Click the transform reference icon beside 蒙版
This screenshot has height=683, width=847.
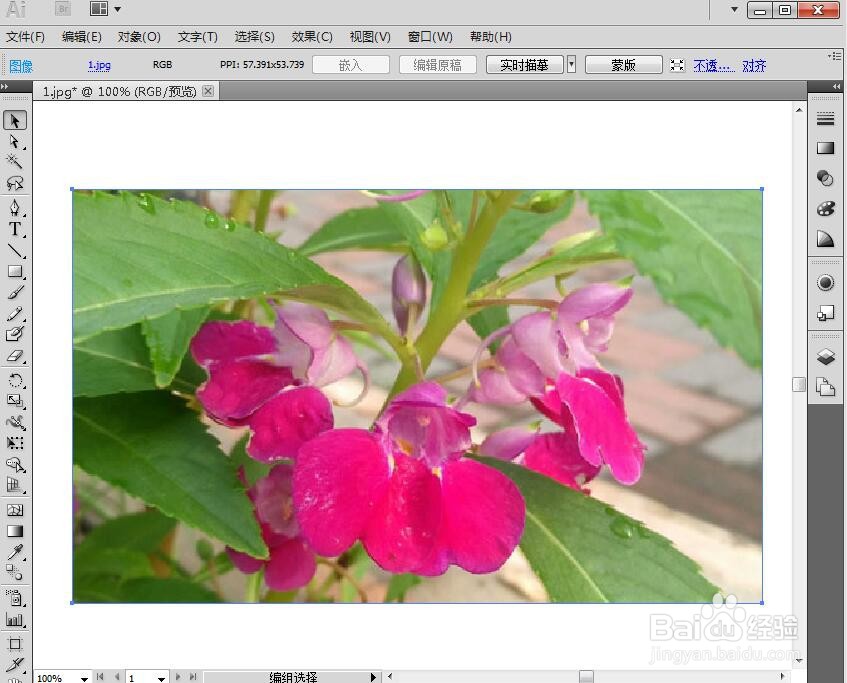[x=677, y=65]
